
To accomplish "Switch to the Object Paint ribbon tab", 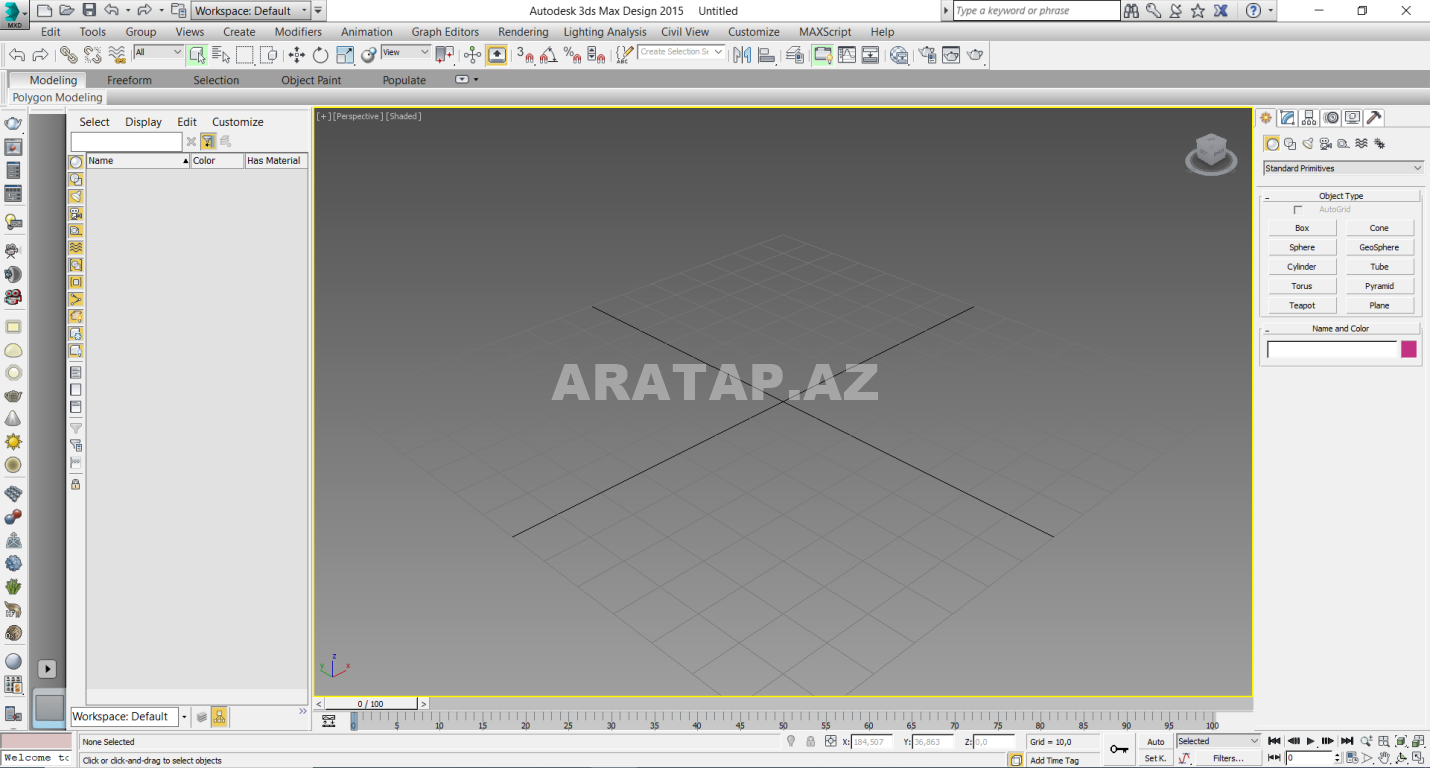I will (311, 80).
